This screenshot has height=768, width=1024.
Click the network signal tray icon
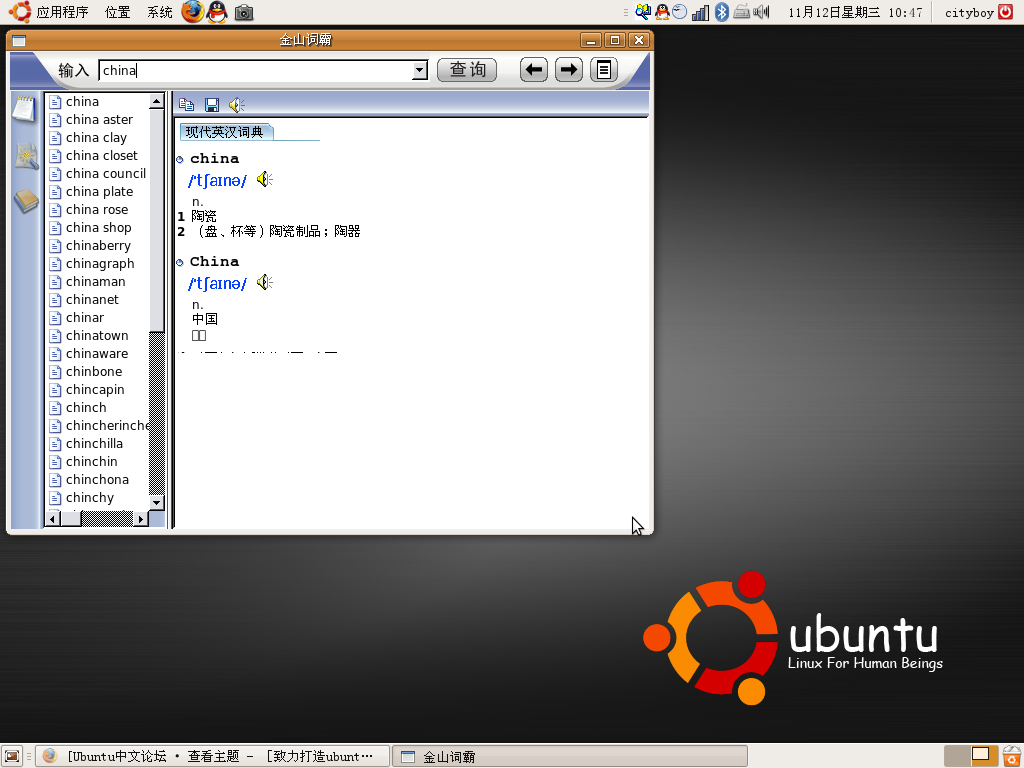click(x=700, y=12)
